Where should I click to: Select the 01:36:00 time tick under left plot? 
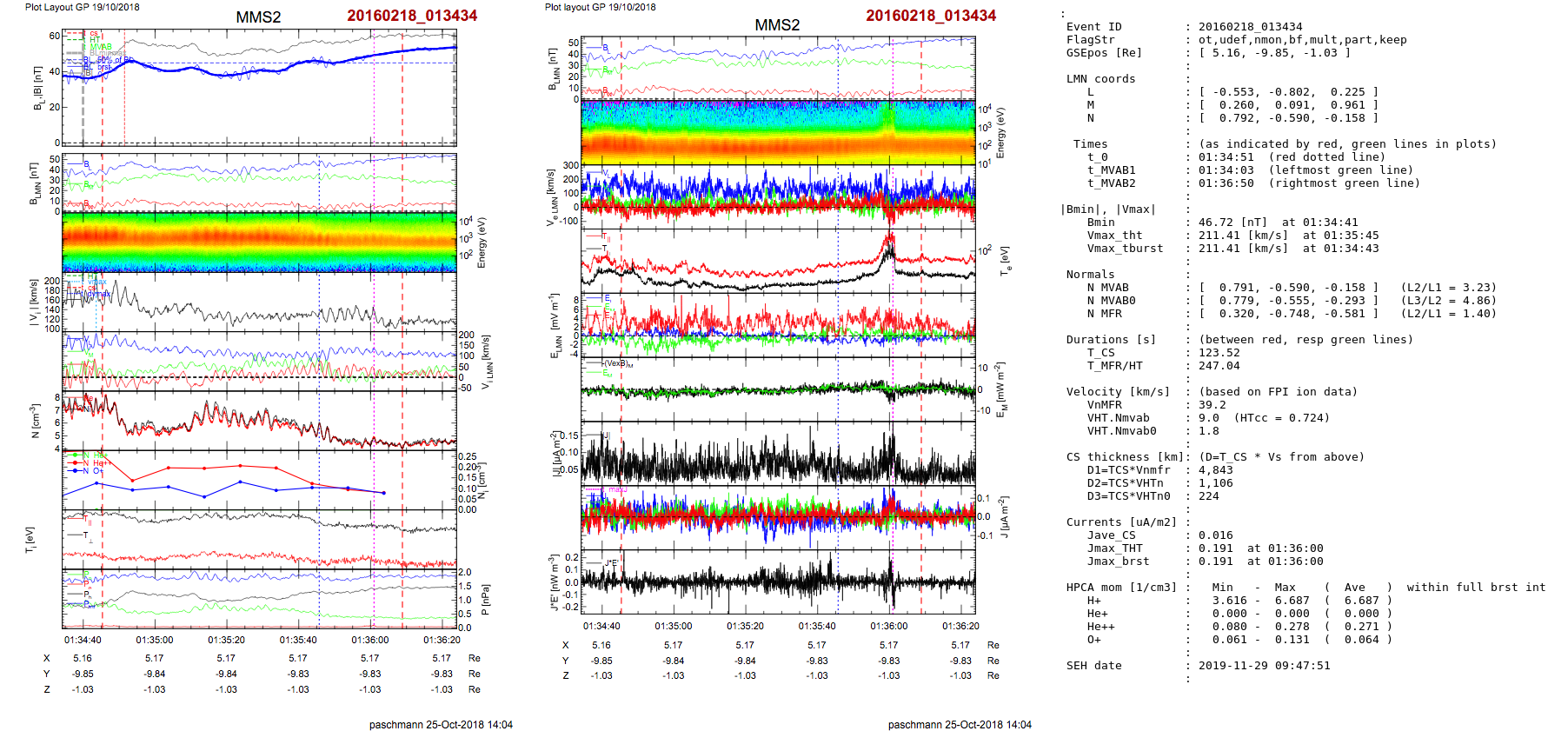pos(370,640)
